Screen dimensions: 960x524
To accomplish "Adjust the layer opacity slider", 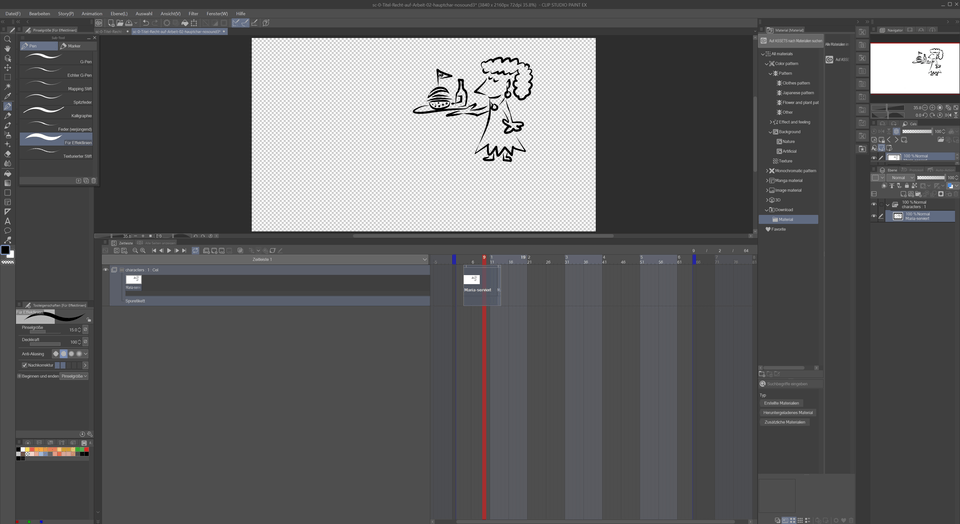I will (931, 178).
